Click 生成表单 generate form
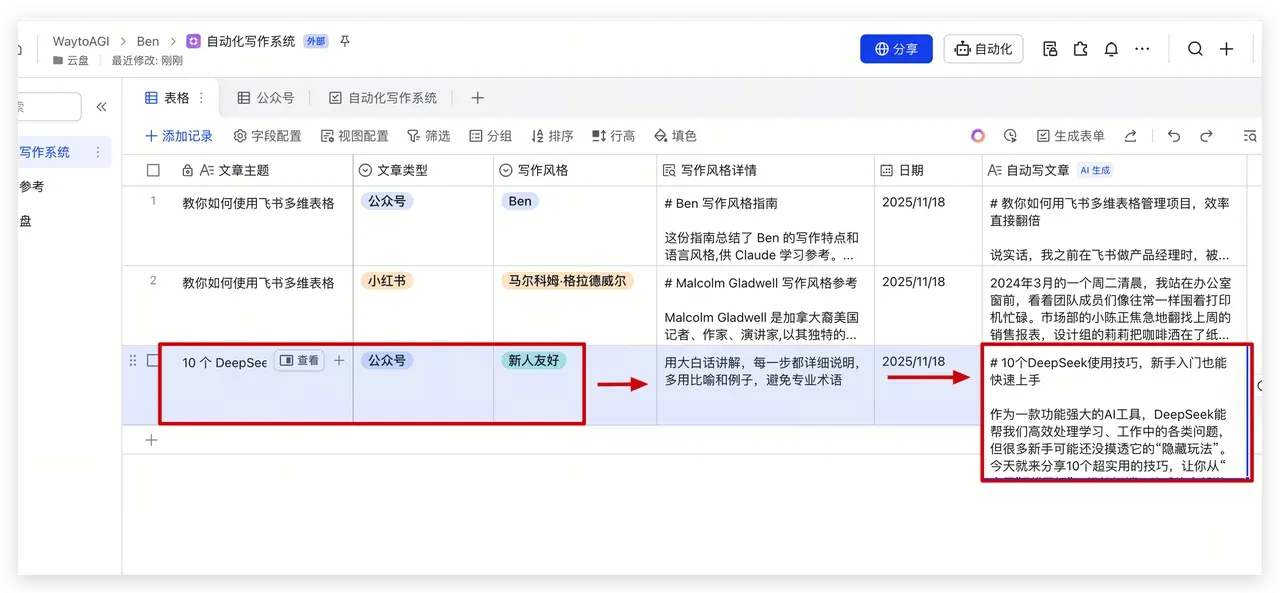 (x=1070, y=136)
